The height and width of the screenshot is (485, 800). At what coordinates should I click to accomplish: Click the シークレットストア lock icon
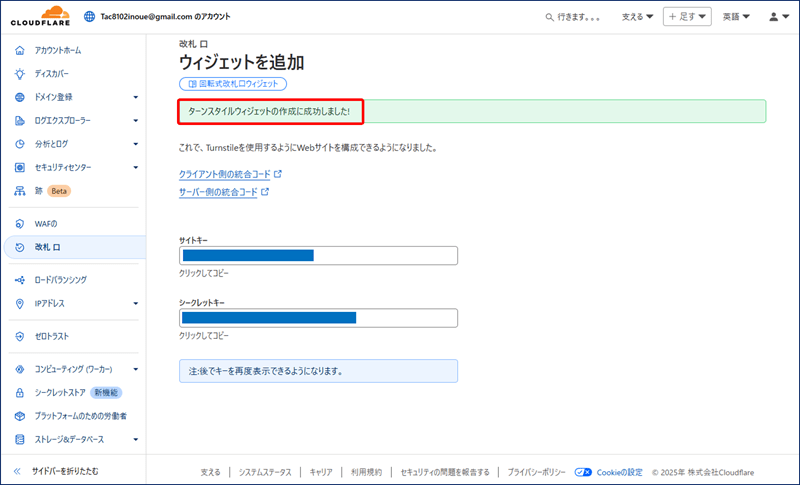click(20, 393)
